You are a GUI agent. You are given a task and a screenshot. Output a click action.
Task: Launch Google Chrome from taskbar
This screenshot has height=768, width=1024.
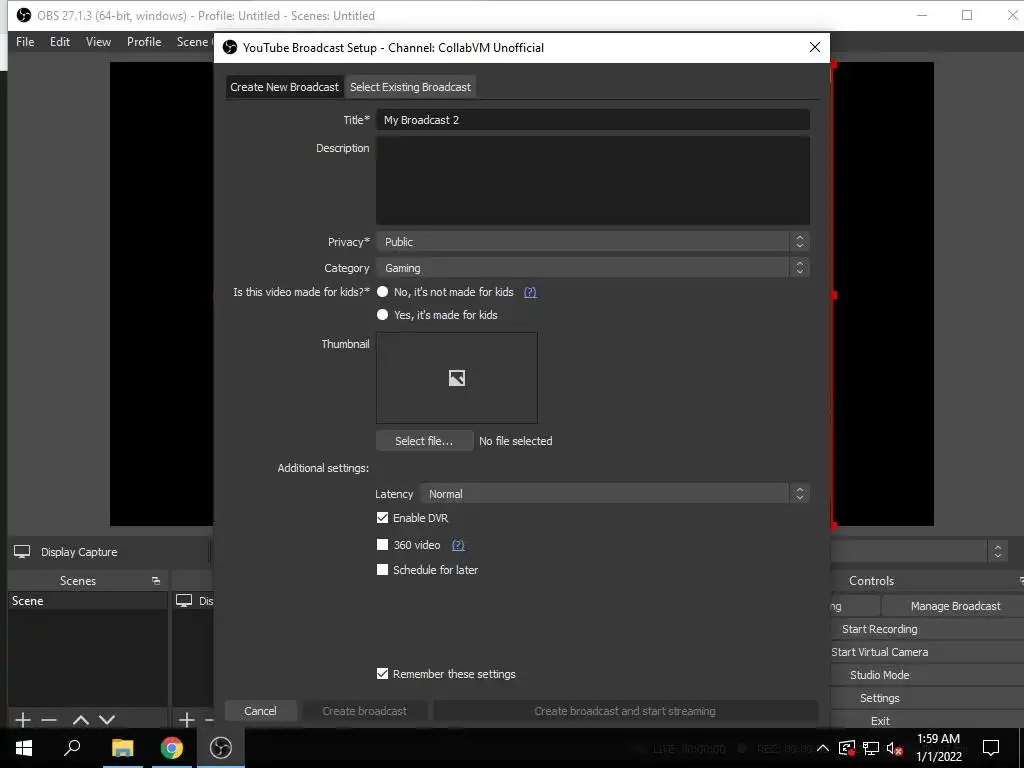coord(172,748)
